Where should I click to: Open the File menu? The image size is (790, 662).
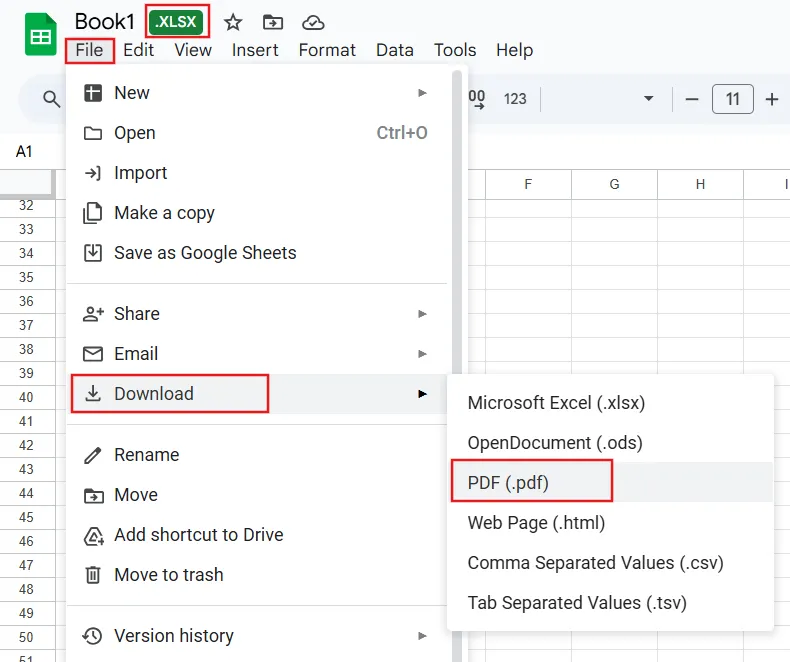click(89, 50)
